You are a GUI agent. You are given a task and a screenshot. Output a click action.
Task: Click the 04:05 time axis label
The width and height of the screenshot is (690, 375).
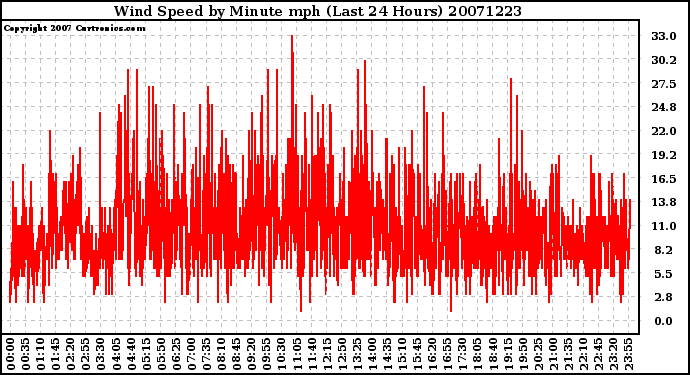click(x=116, y=354)
